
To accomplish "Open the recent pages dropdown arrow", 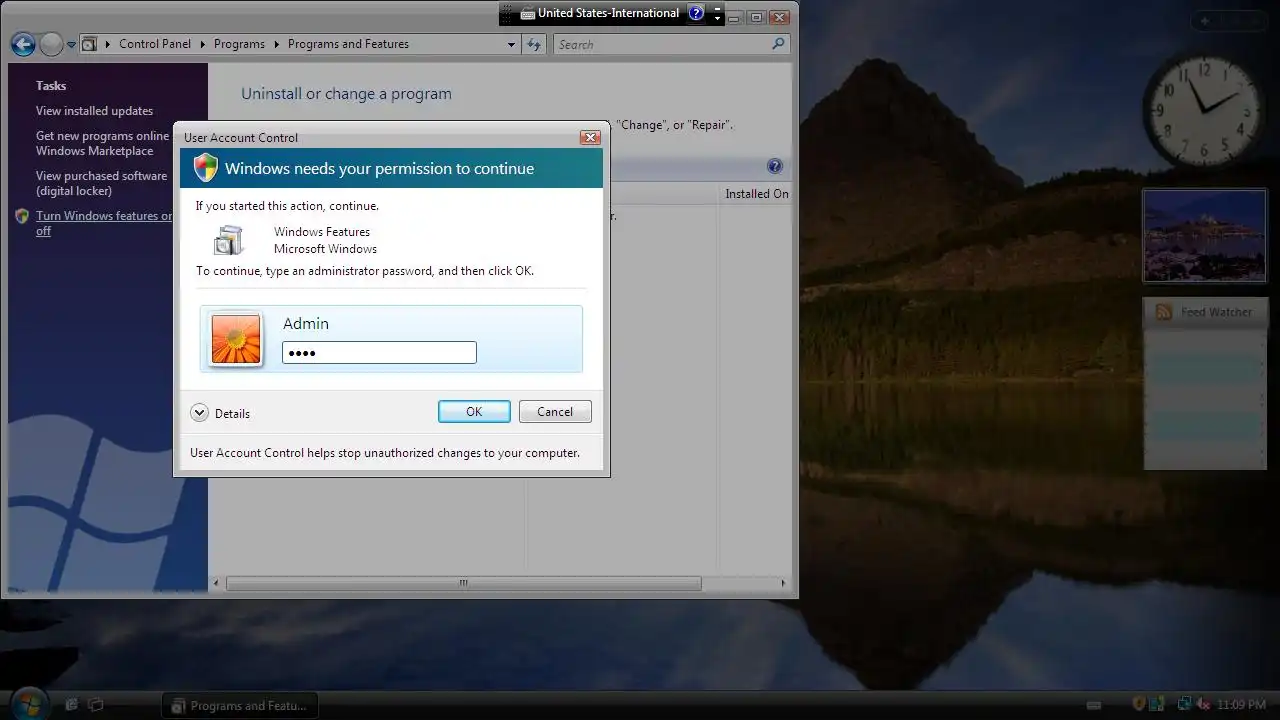I will pyautogui.click(x=71, y=45).
